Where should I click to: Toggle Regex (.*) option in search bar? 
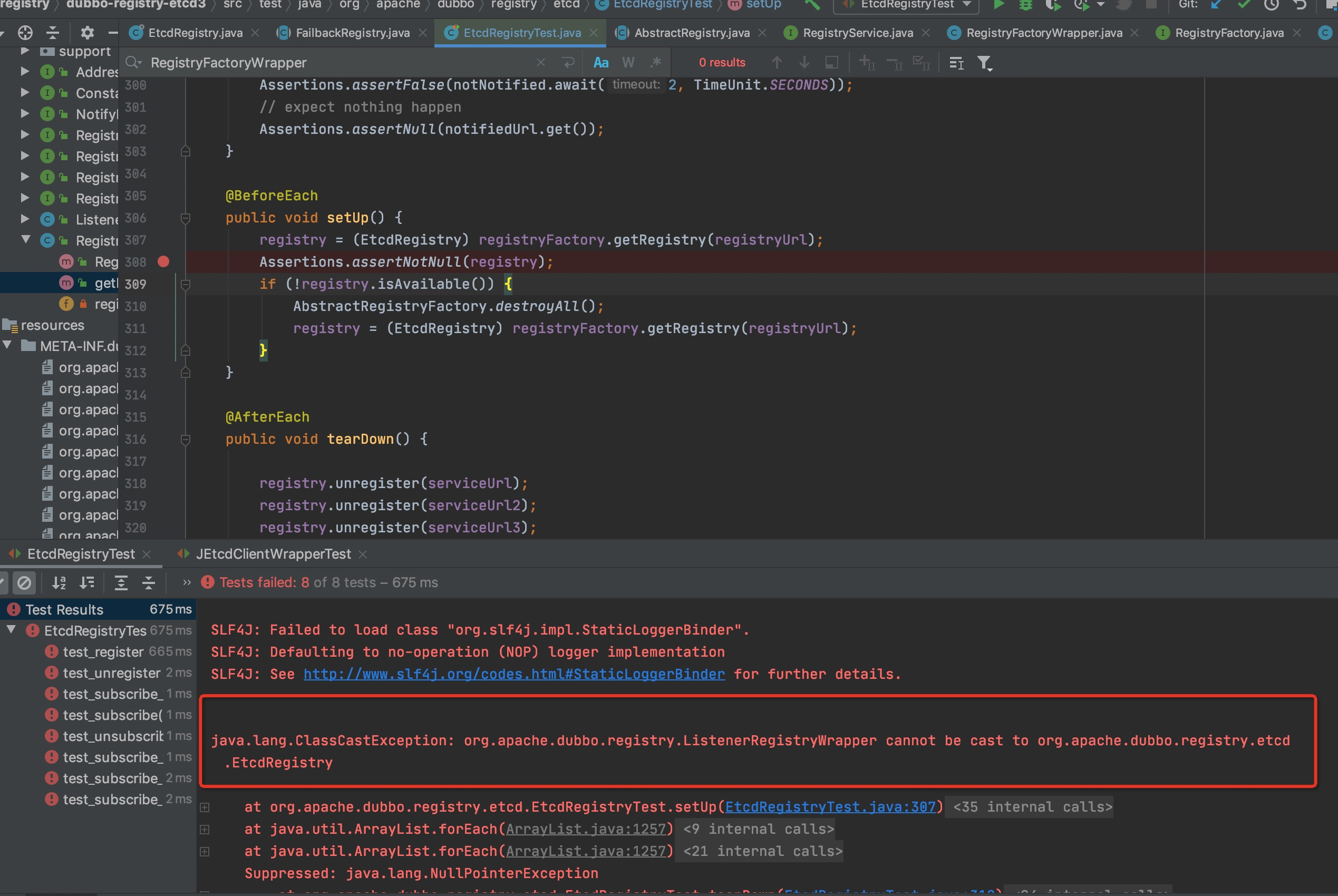(x=656, y=62)
